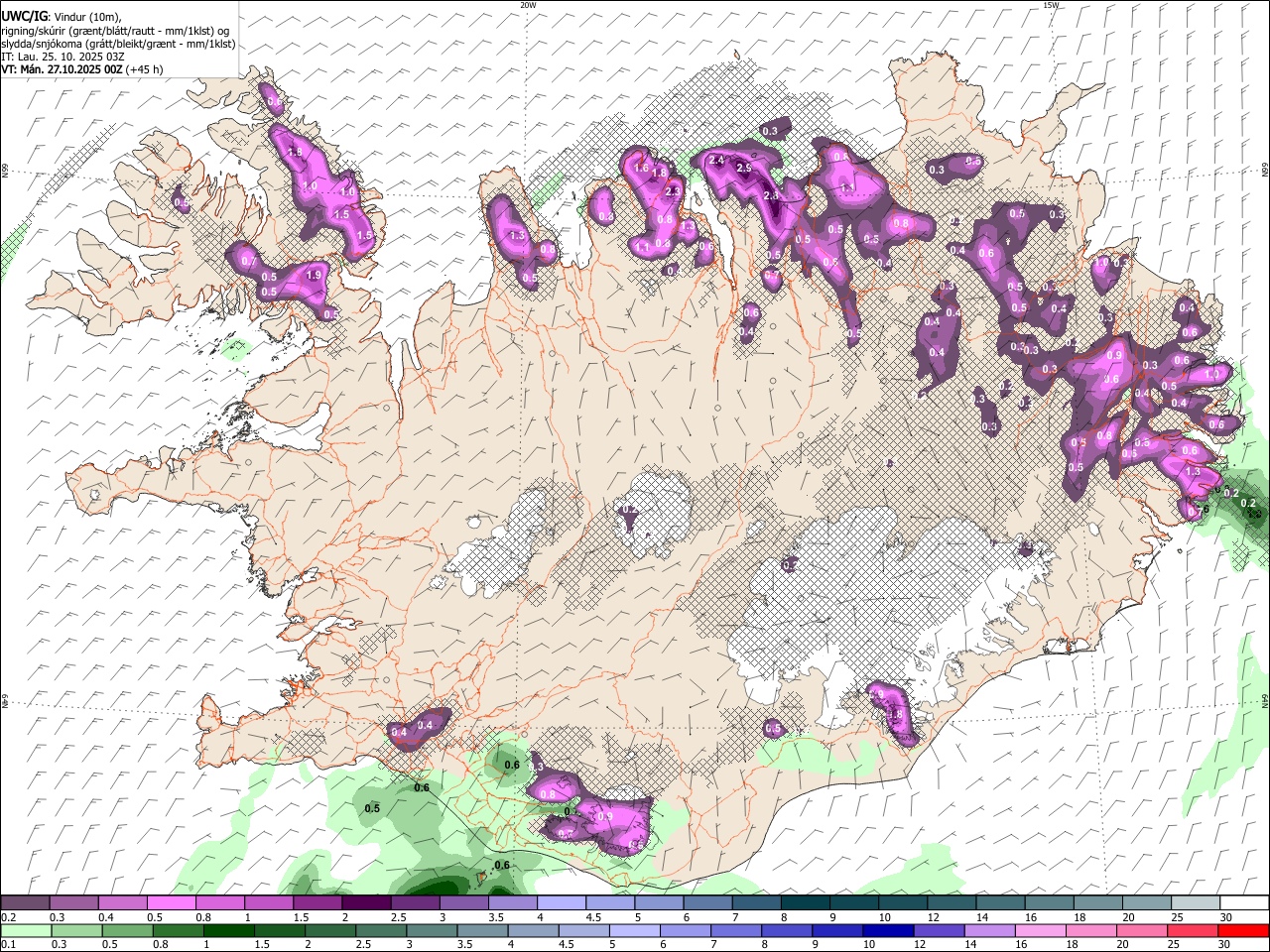
Task: Select the snow scale swatch labeled 0.8
Action: click(220, 903)
